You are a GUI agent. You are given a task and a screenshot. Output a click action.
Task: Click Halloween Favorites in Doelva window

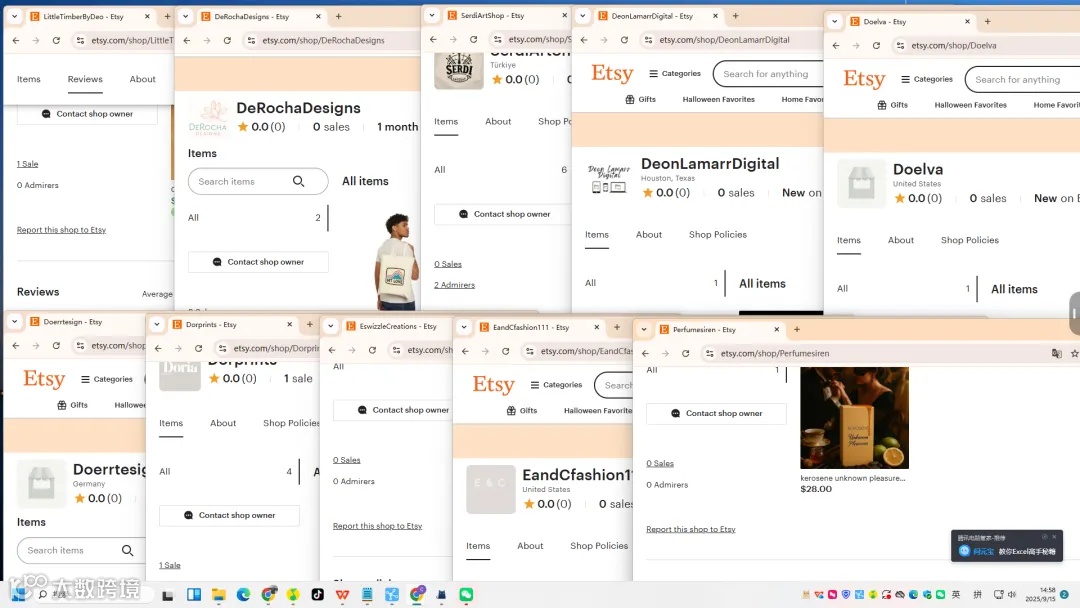(970, 105)
